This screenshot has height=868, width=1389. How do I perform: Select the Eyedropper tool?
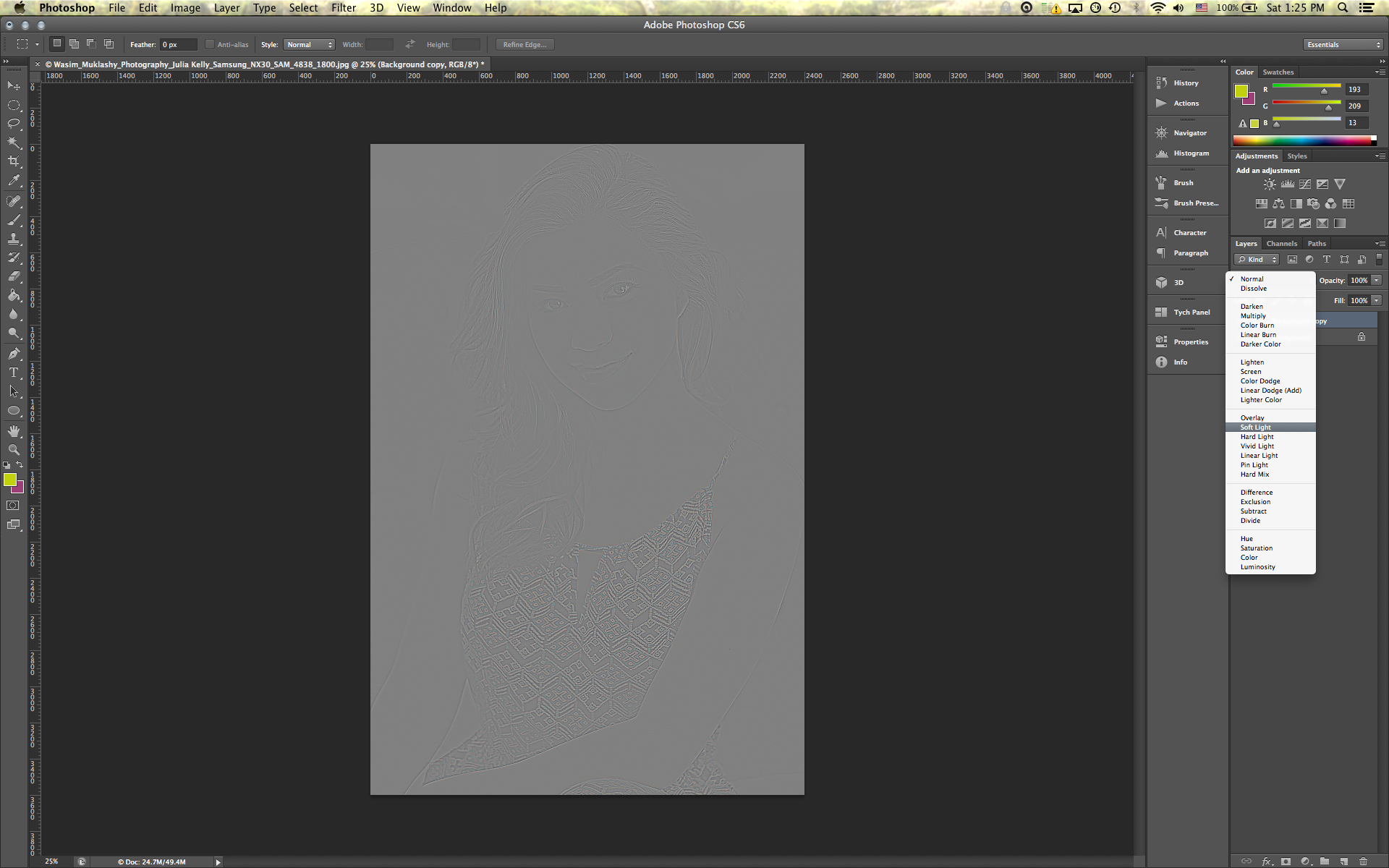click(14, 181)
